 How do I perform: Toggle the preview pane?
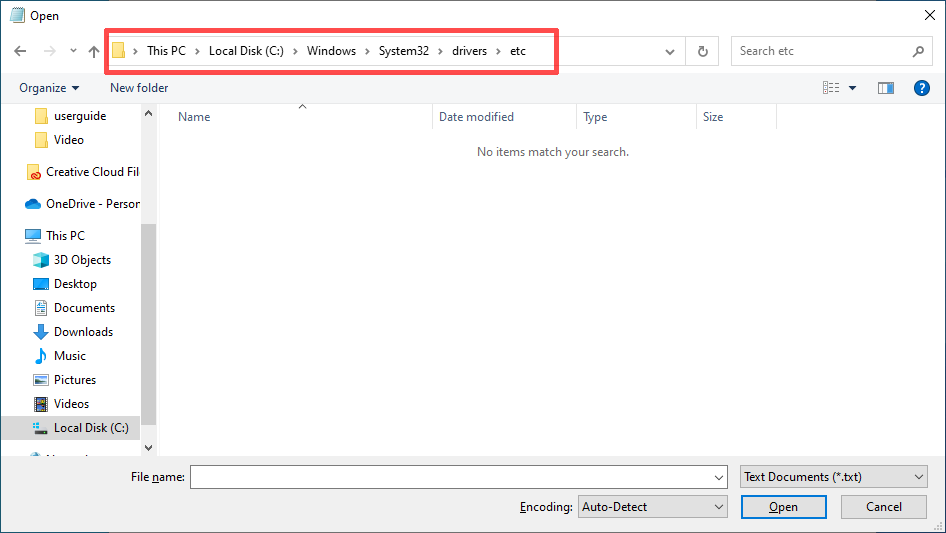pos(886,88)
